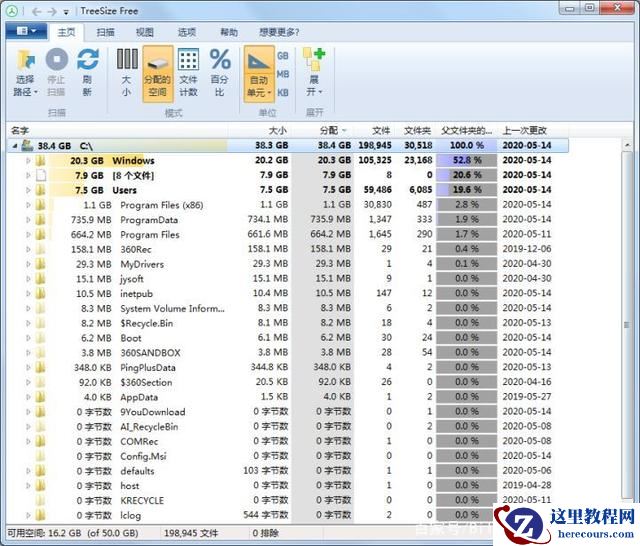The height and width of the screenshot is (546, 640).
Task: Sort by the Folders (文件夹) column header
Action: (417, 131)
